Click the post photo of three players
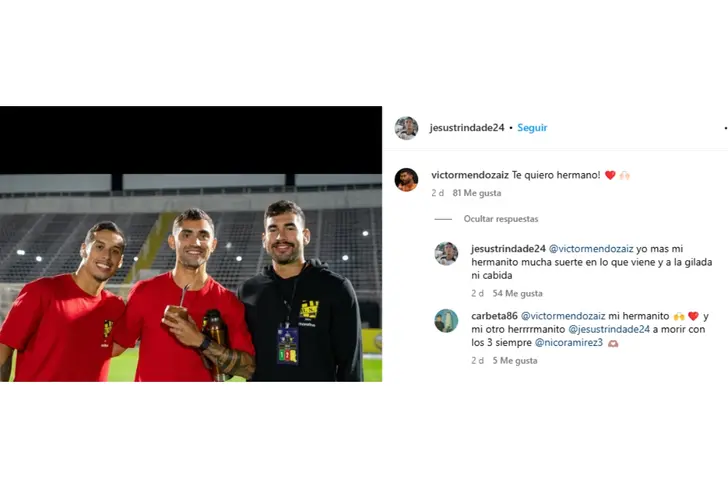Viewport: 728px width, 488px height. pyautogui.click(x=191, y=244)
